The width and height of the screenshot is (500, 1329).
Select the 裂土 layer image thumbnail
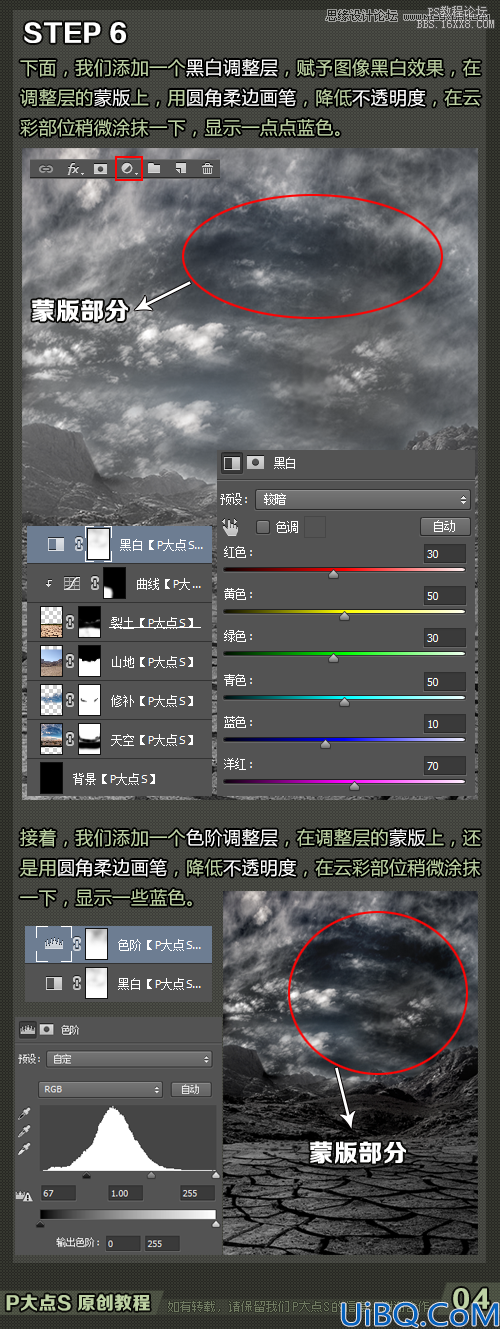(50, 622)
